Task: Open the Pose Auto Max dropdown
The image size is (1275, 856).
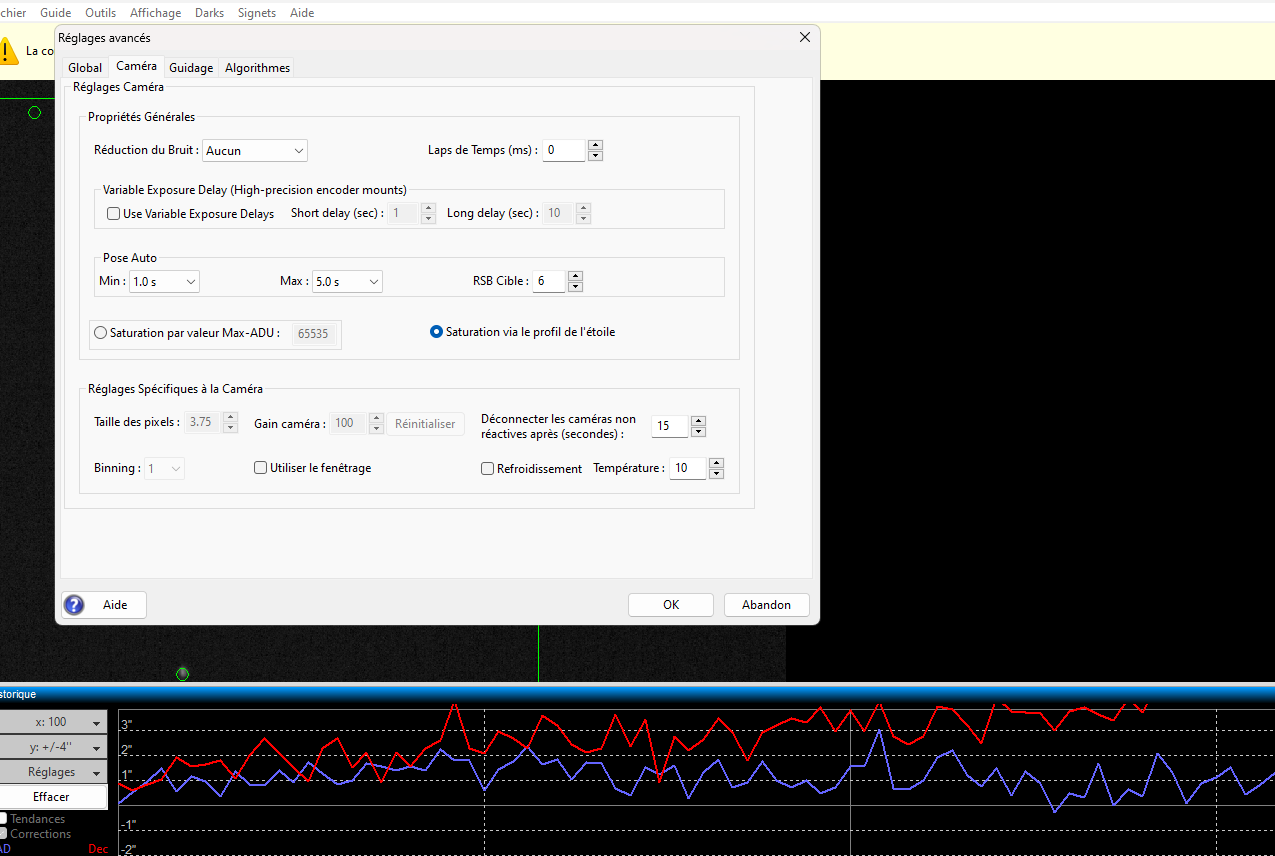Action: [x=347, y=282]
